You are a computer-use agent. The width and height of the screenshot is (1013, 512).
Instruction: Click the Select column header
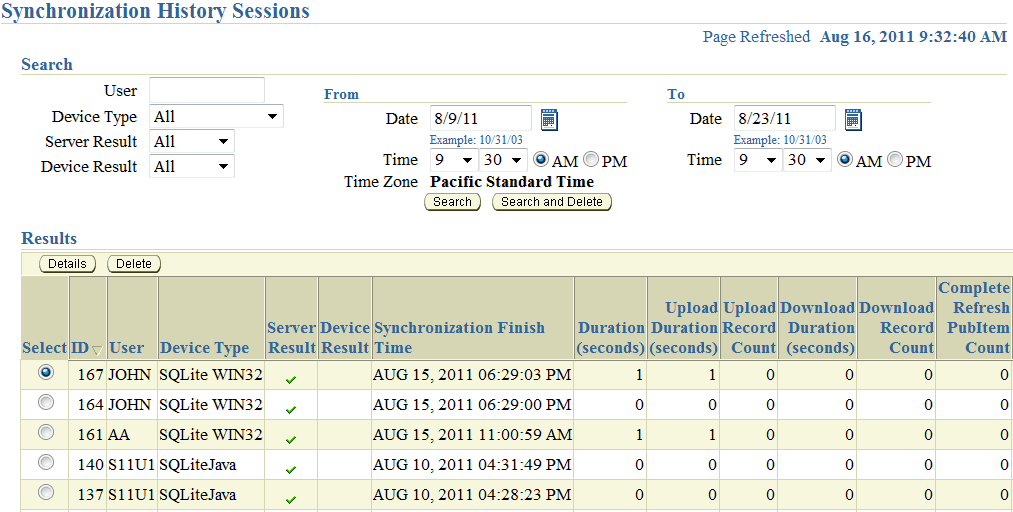45,348
